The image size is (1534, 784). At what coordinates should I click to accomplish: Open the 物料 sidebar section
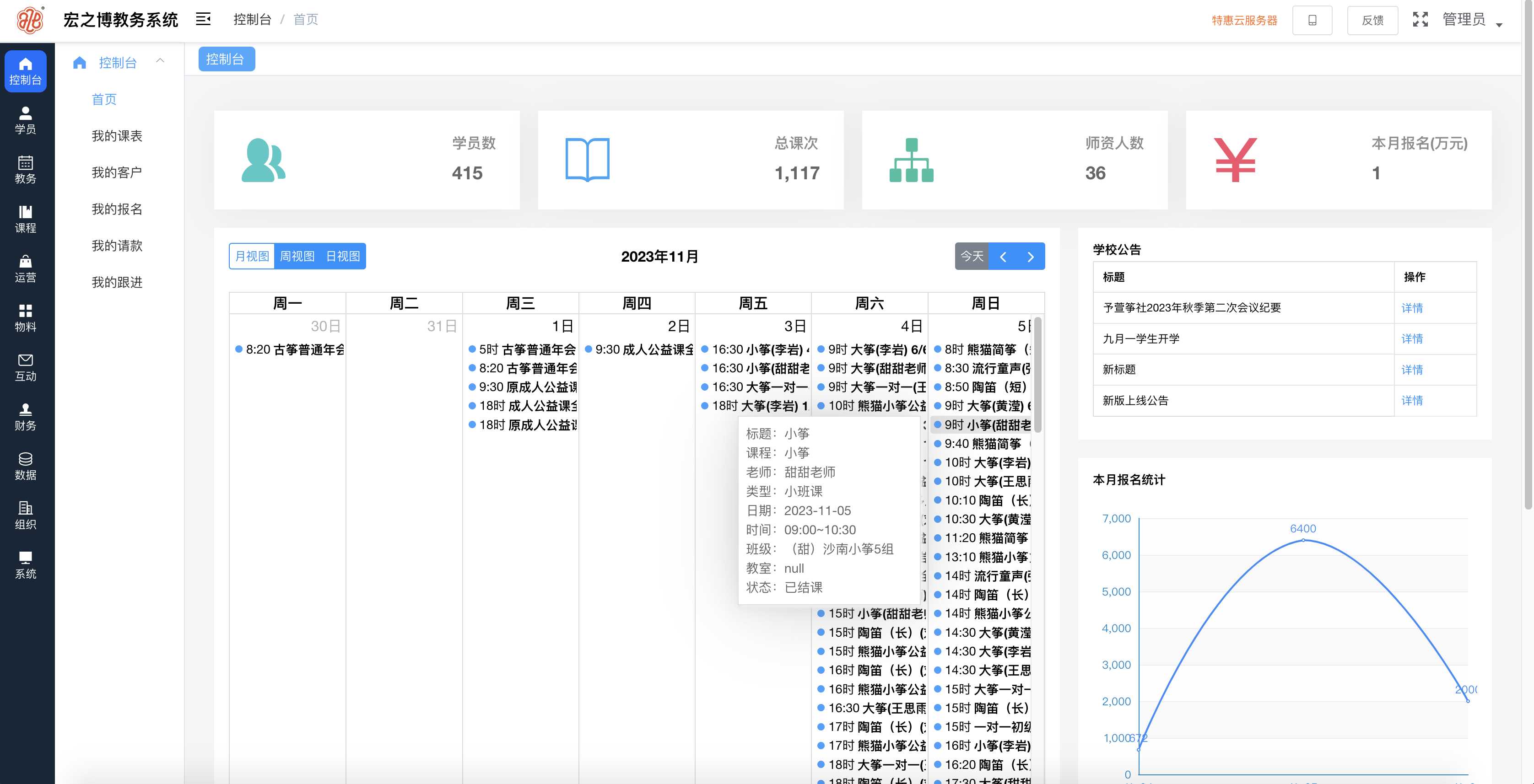tap(26, 318)
